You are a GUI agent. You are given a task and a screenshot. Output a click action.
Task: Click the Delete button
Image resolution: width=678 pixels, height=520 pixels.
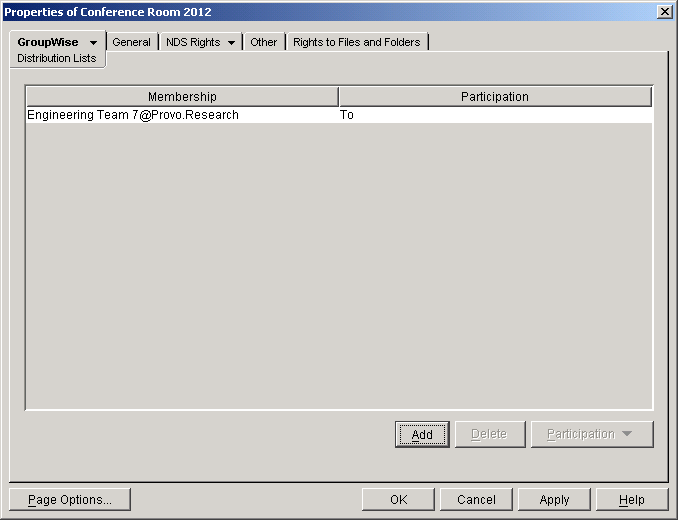pyautogui.click(x=490, y=434)
